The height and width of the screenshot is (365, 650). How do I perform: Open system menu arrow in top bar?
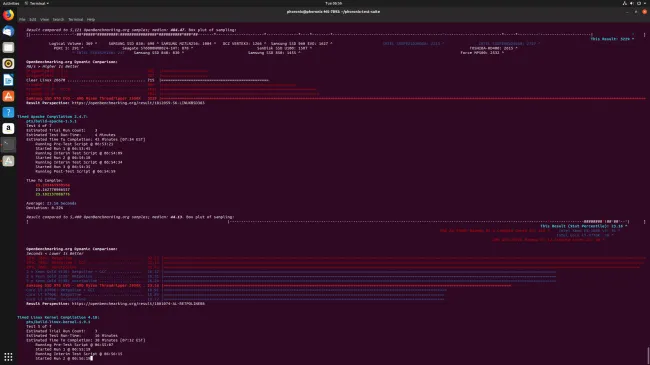(x=645, y=3)
